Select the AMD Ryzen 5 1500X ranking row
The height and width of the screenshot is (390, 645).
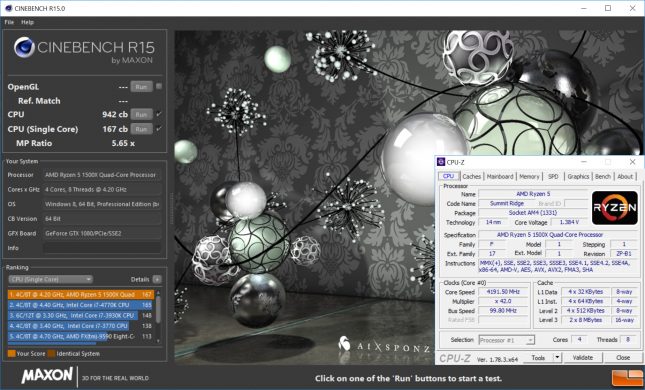81,295
